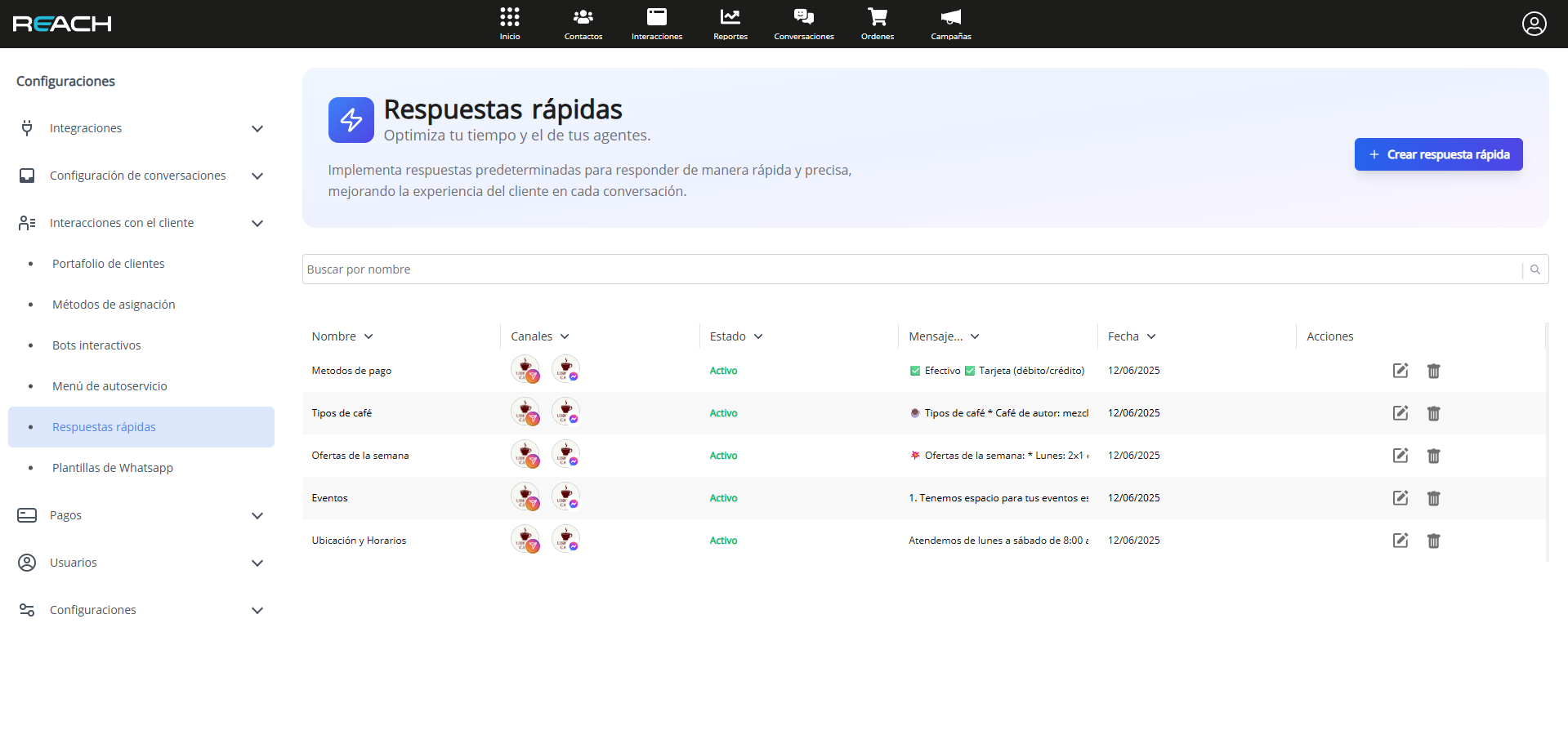Click the lightning bolt Respuestas rápidas icon
This screenshot has height=739, width=1568.
pyautogui.click(x=351, y=120)
